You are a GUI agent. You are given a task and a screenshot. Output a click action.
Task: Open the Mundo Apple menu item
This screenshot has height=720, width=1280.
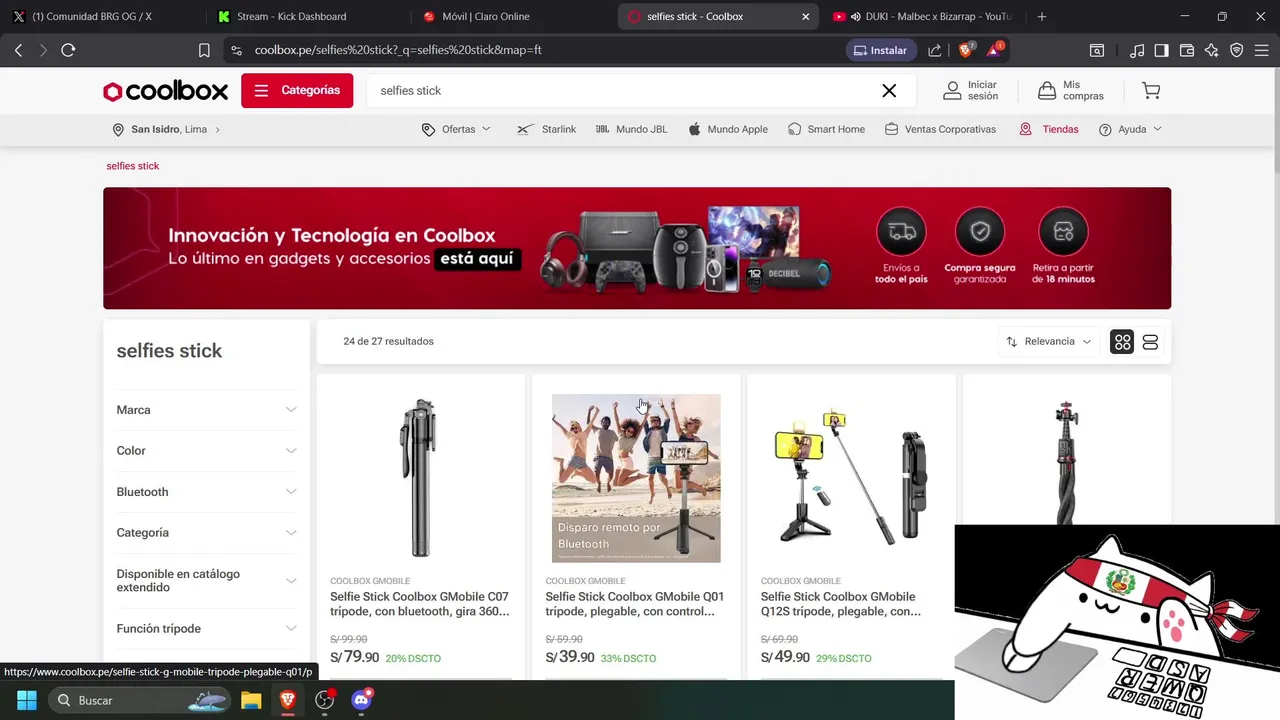(x=728, y=130)
